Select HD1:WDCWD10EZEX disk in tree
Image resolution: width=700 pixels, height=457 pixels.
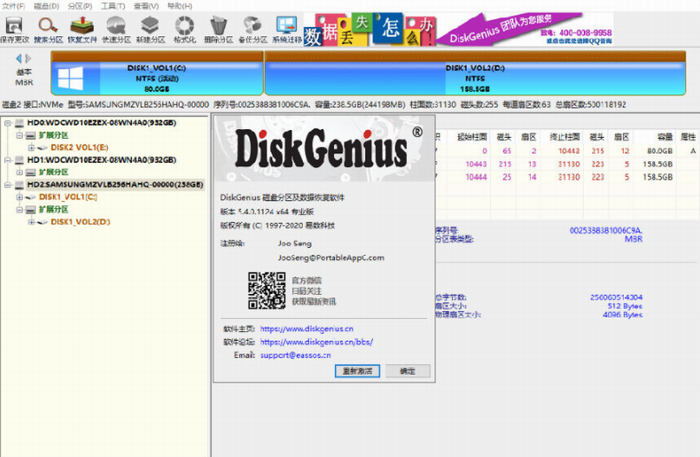click(101, 160)
